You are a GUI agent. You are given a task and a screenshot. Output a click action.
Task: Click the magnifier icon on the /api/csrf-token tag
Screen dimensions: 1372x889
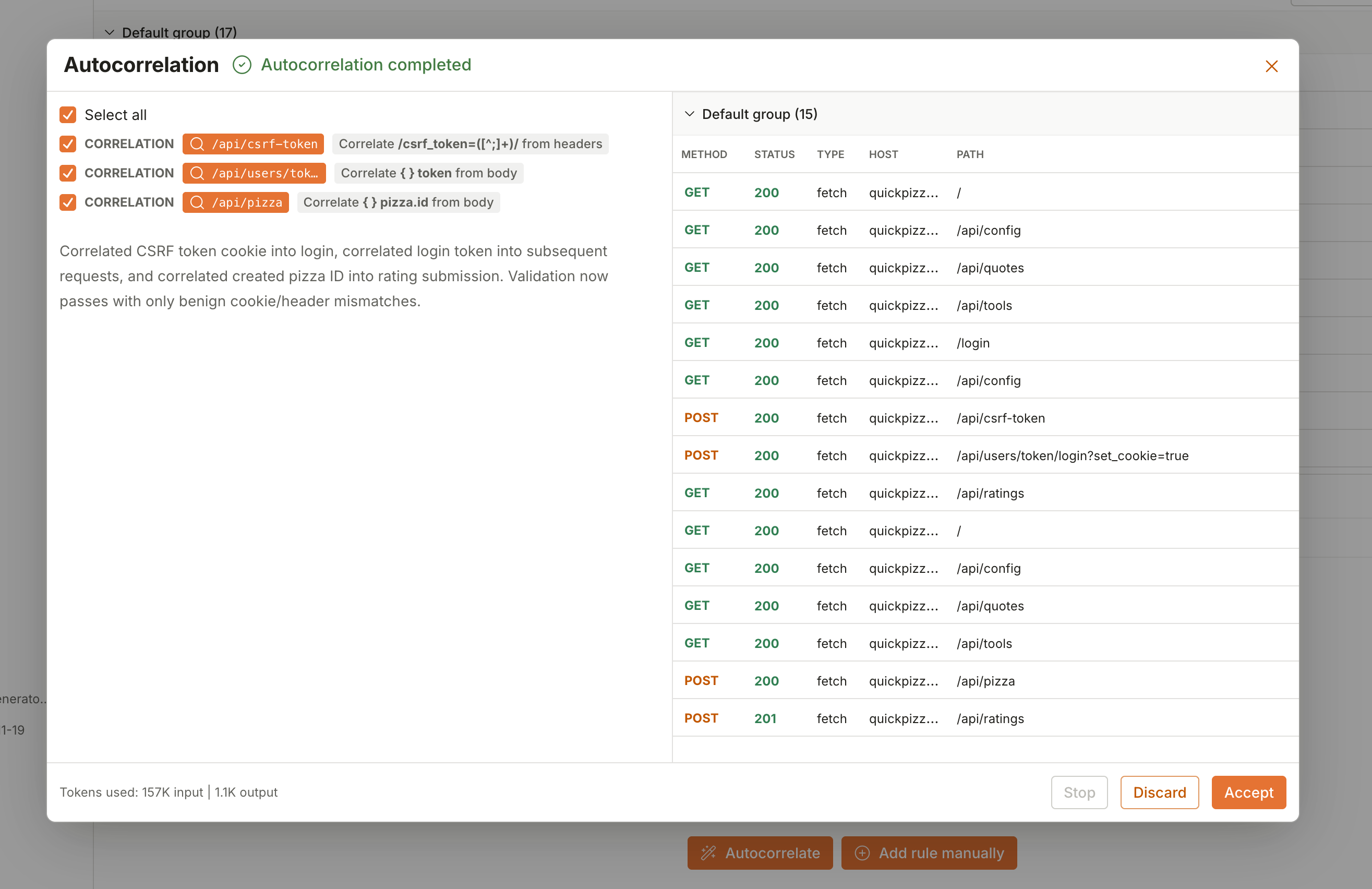point(197,144)
